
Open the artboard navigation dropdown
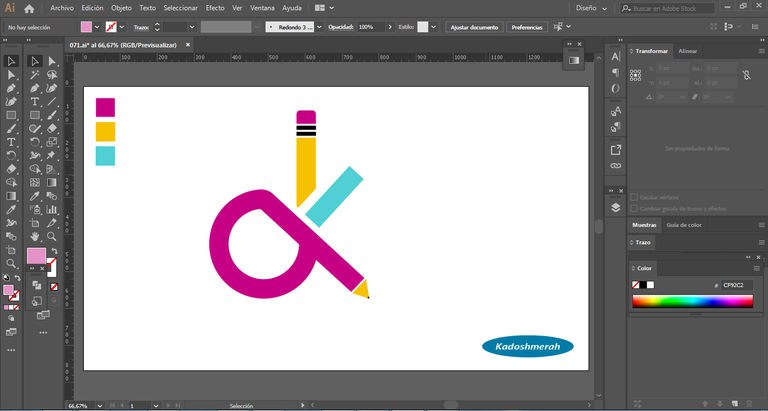(x=156, y=406)
